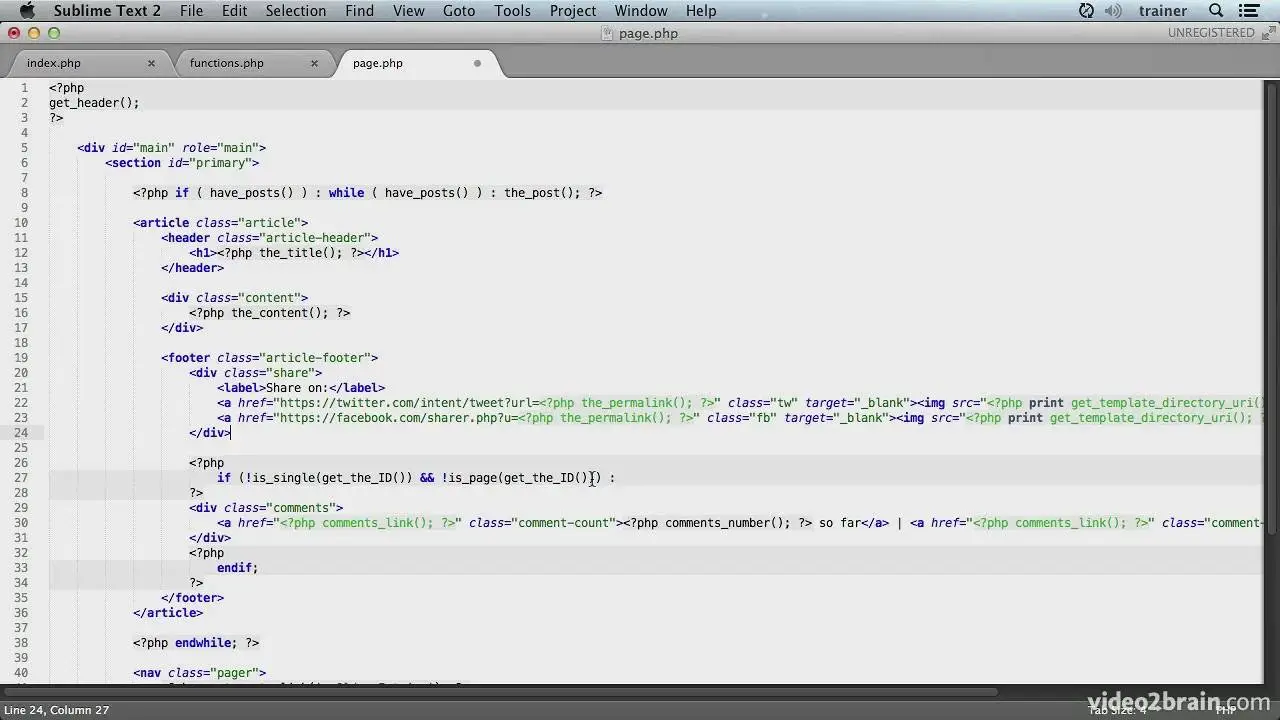Open the Goto menu
The width and height of the screenshot is (1280, 720).
(x=459, y=11)
